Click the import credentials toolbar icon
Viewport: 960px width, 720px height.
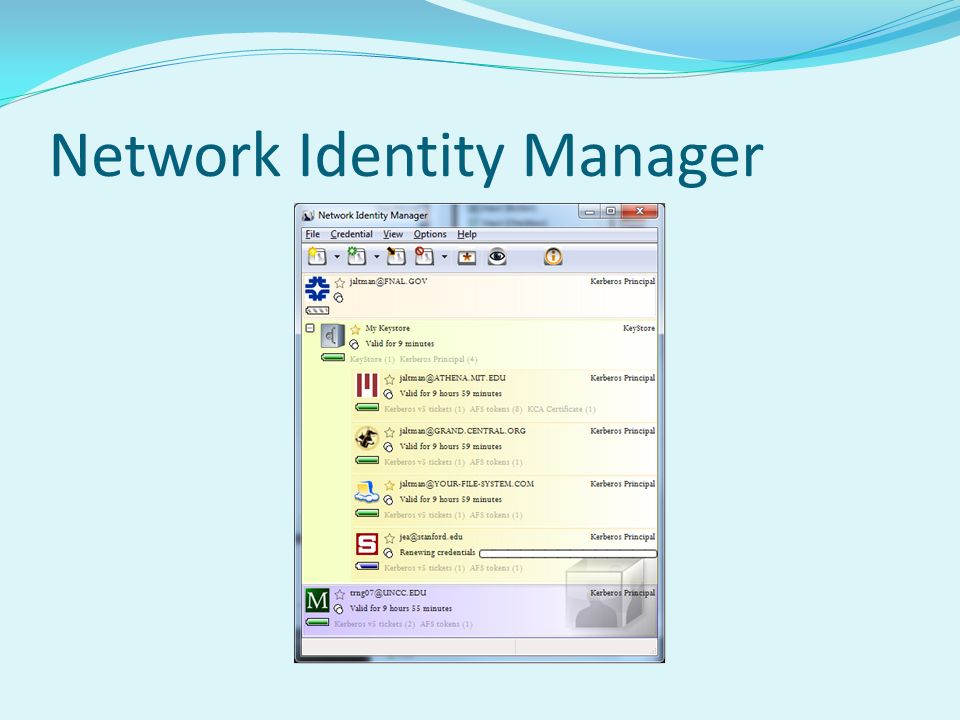coord(396,256)
